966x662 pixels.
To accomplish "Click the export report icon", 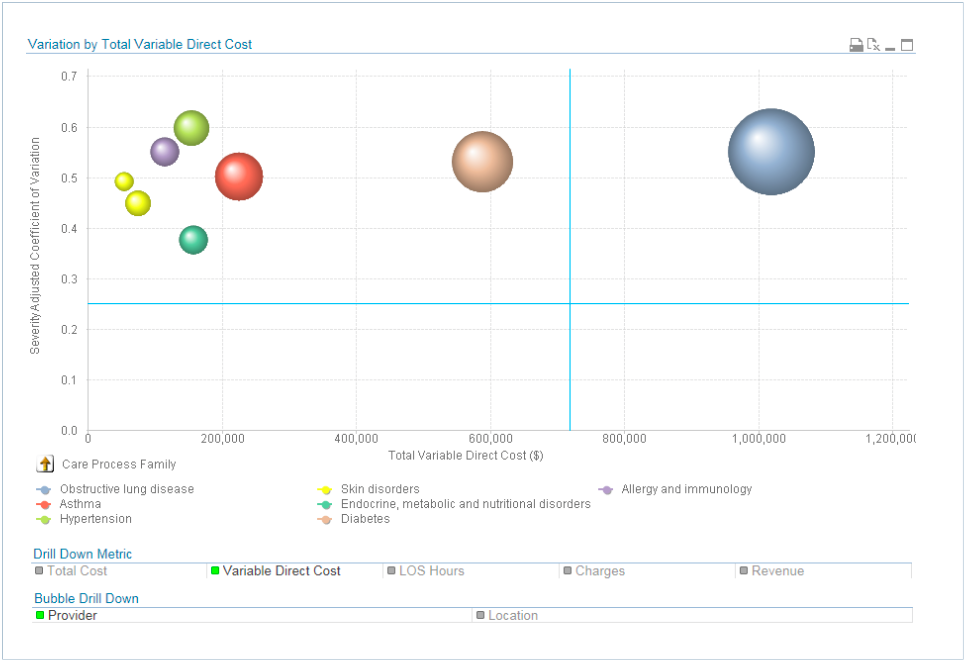I will [x=872, y=44].
